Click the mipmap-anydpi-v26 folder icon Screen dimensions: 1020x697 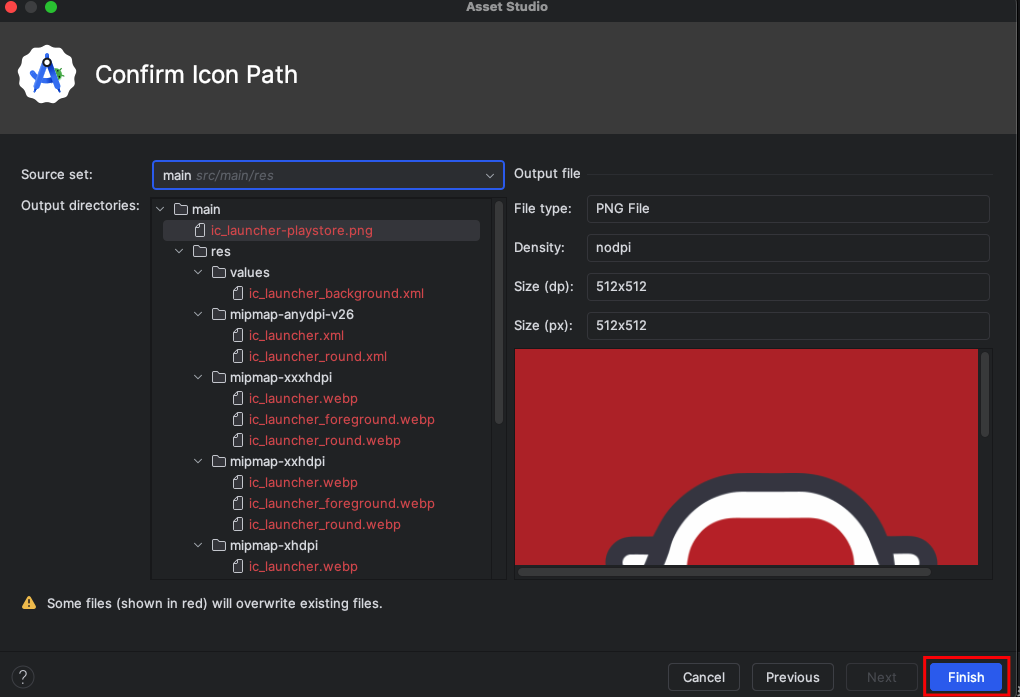pyautogui.click(x=219, y=314)
